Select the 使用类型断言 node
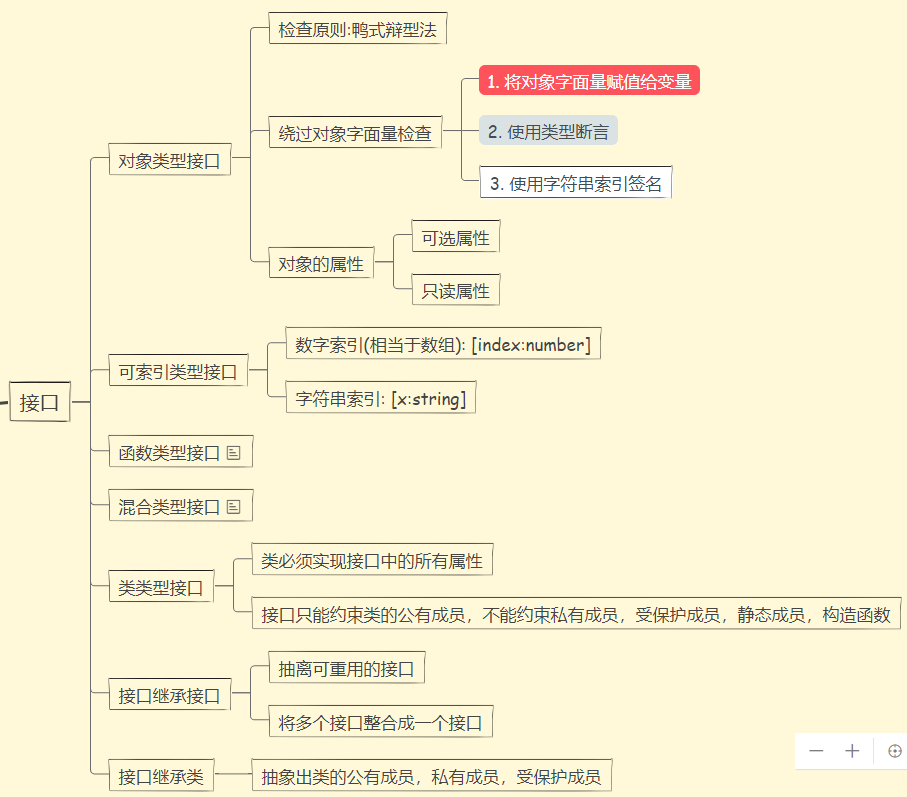 pyautogui.click(x=548, y=130)
